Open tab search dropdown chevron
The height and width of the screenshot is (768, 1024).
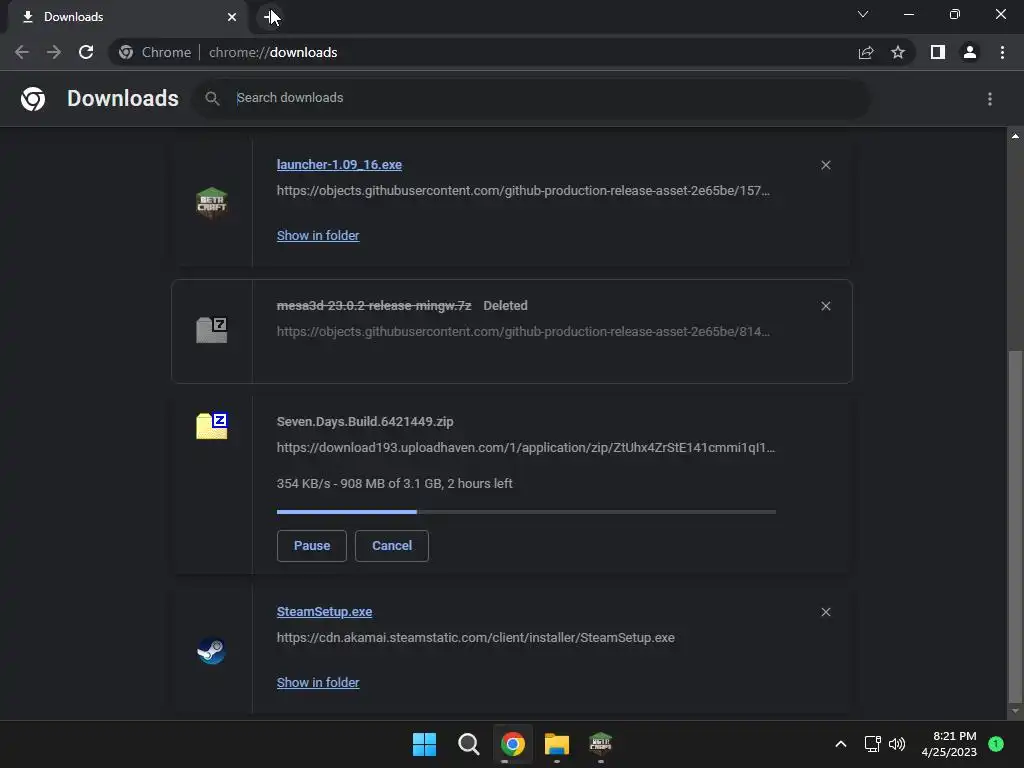[x=863, y=14]
